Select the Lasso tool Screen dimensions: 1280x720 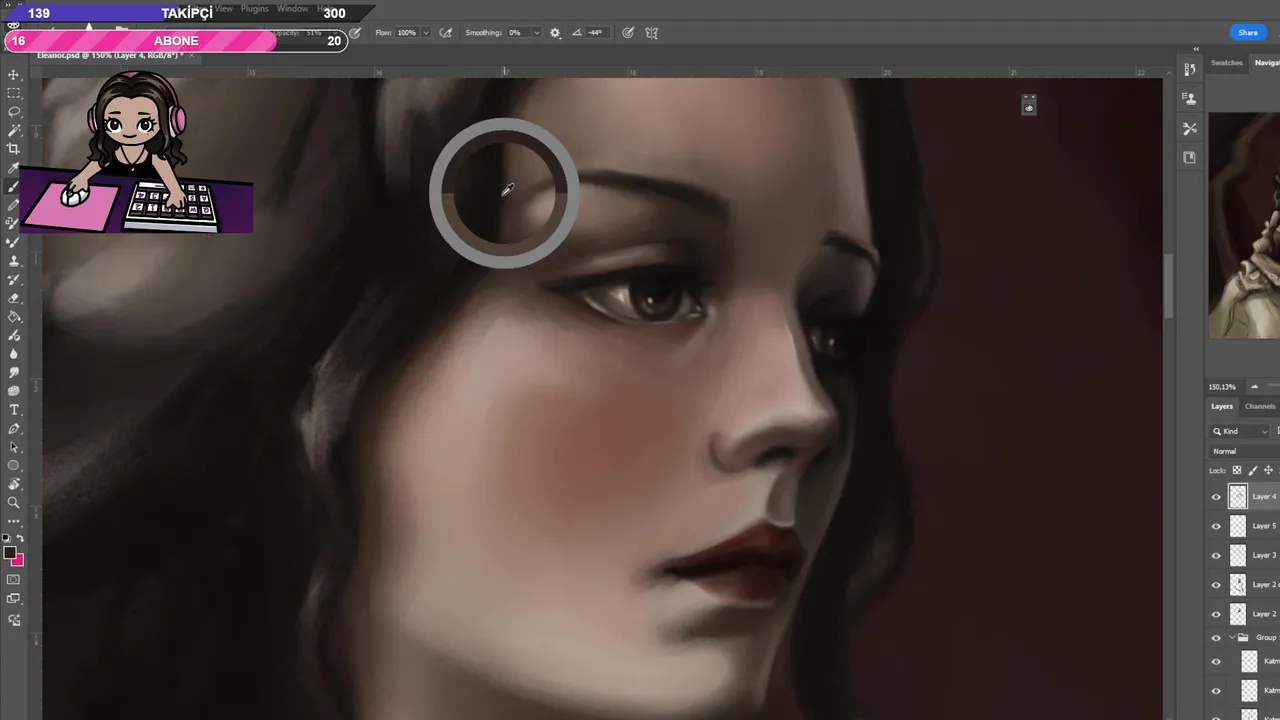(14, 112)
